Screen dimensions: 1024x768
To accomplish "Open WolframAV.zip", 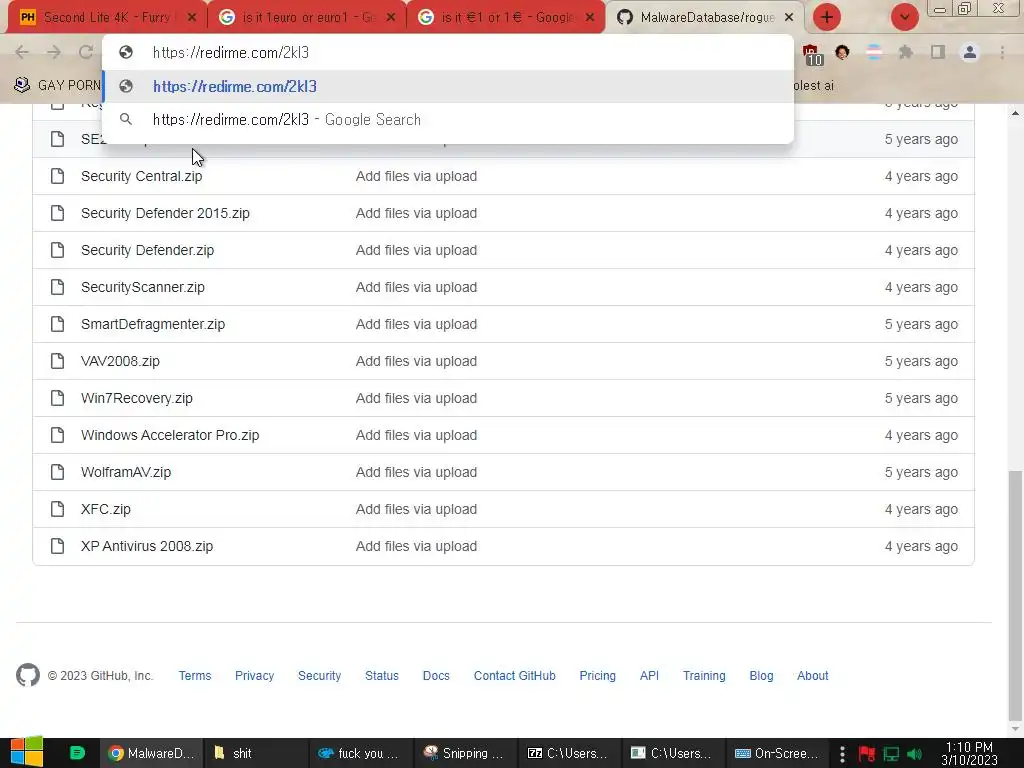I will point(126,472).
